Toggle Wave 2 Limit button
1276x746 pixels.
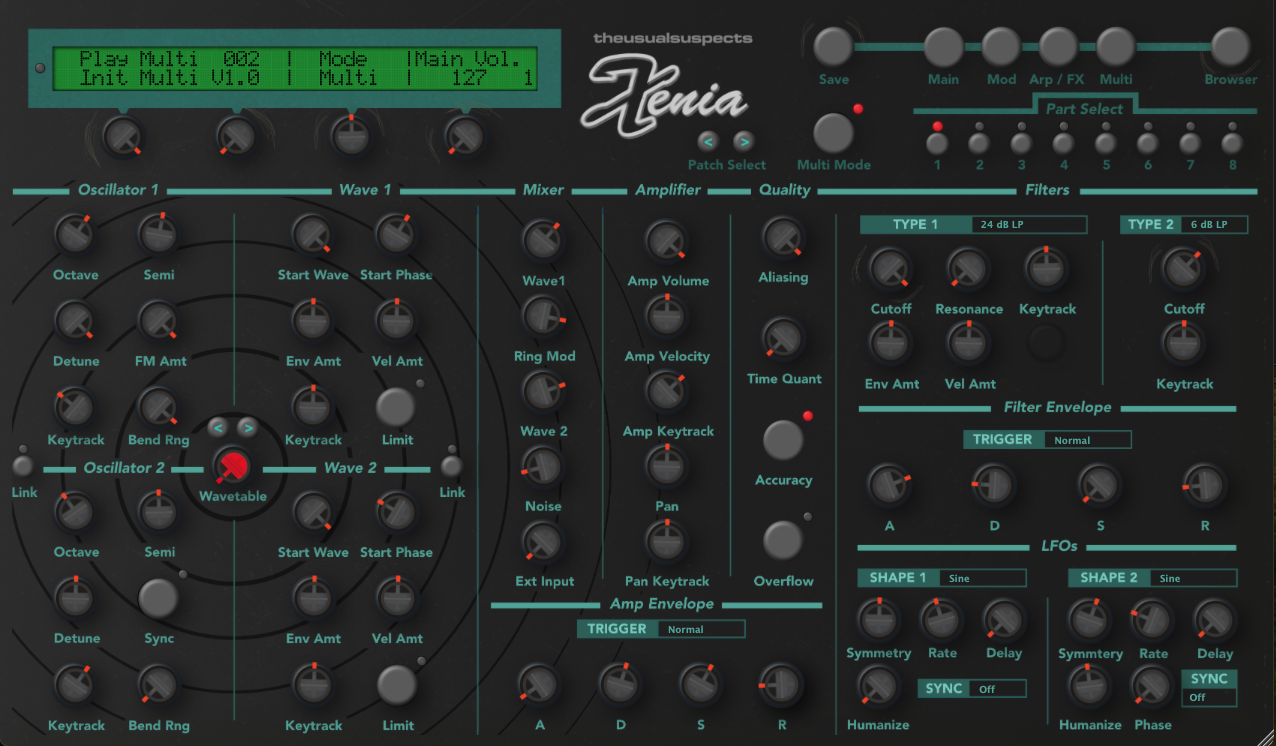click(x=396, y=685)
